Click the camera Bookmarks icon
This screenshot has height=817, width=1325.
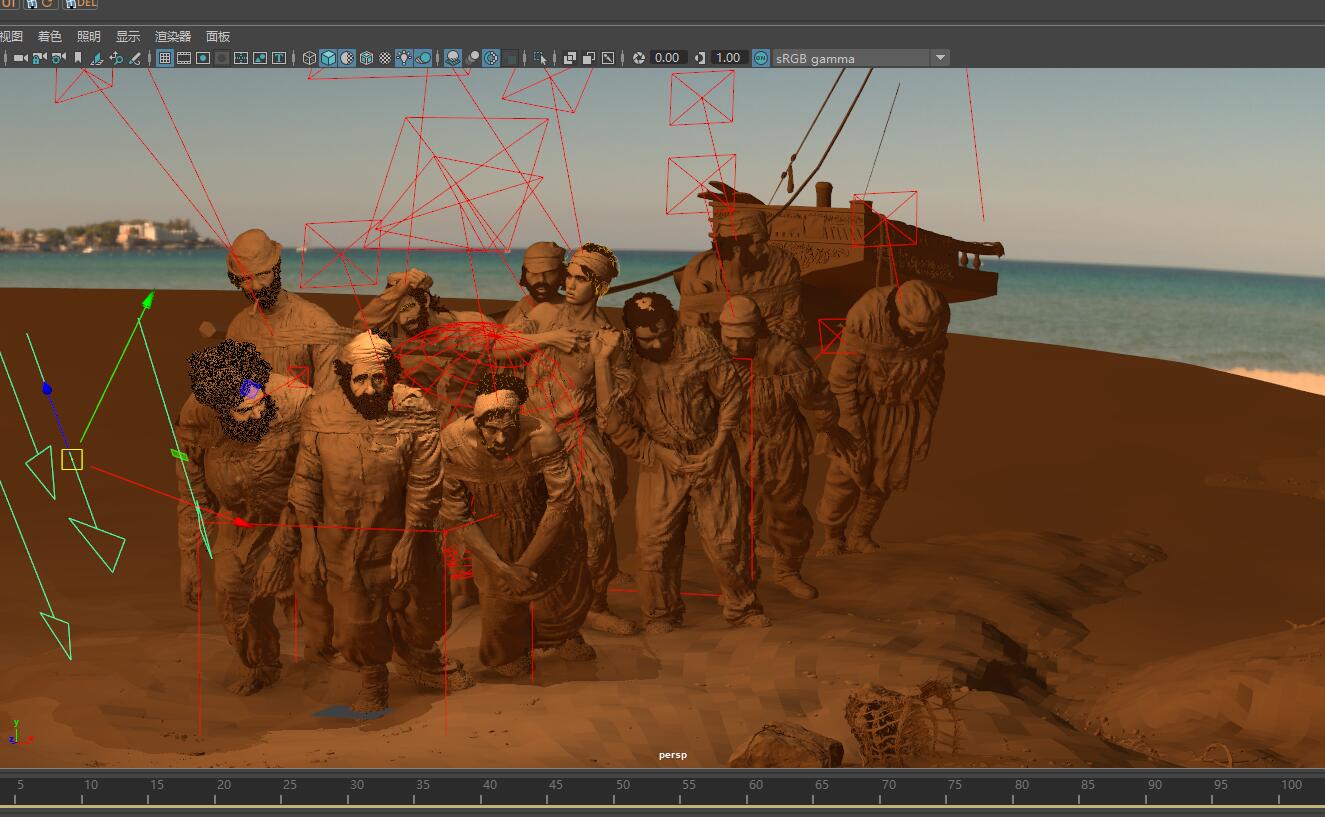click(78, 58)
